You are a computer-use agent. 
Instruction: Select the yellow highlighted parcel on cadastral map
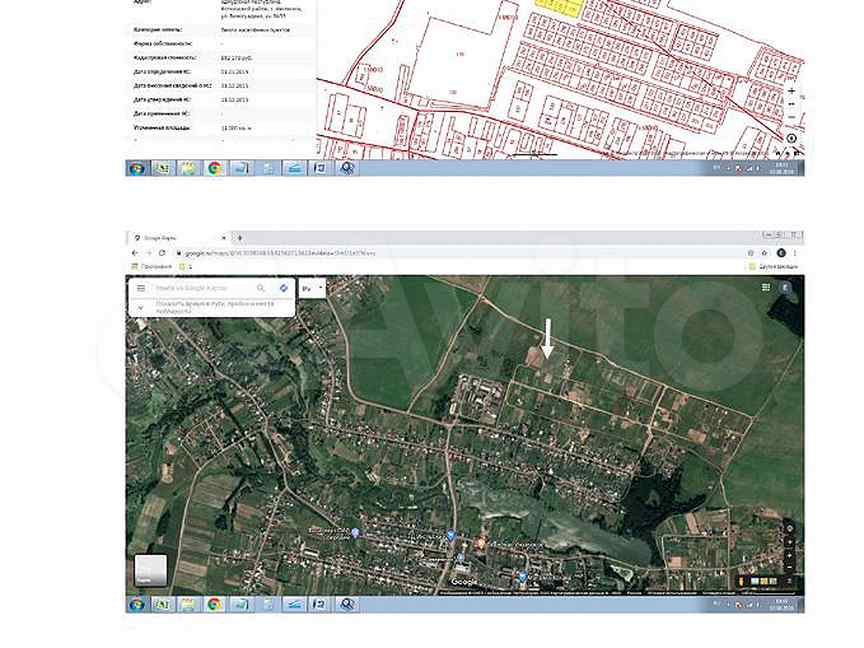(x=559, y=9)
